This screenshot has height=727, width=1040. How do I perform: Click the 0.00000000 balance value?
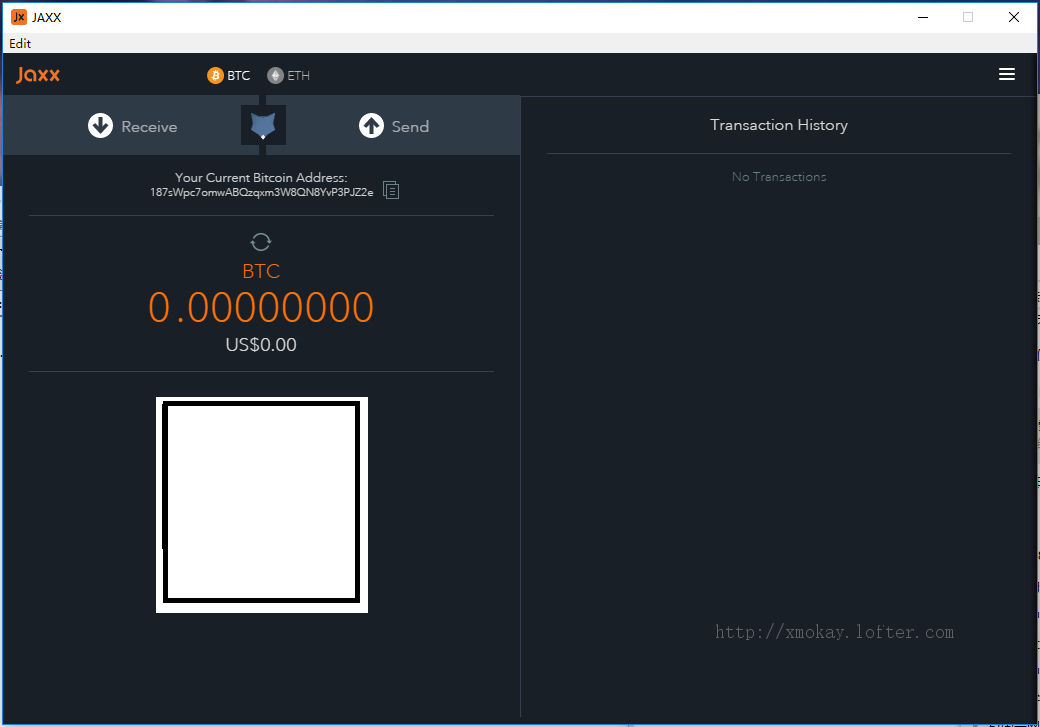[x=261, y=308]
